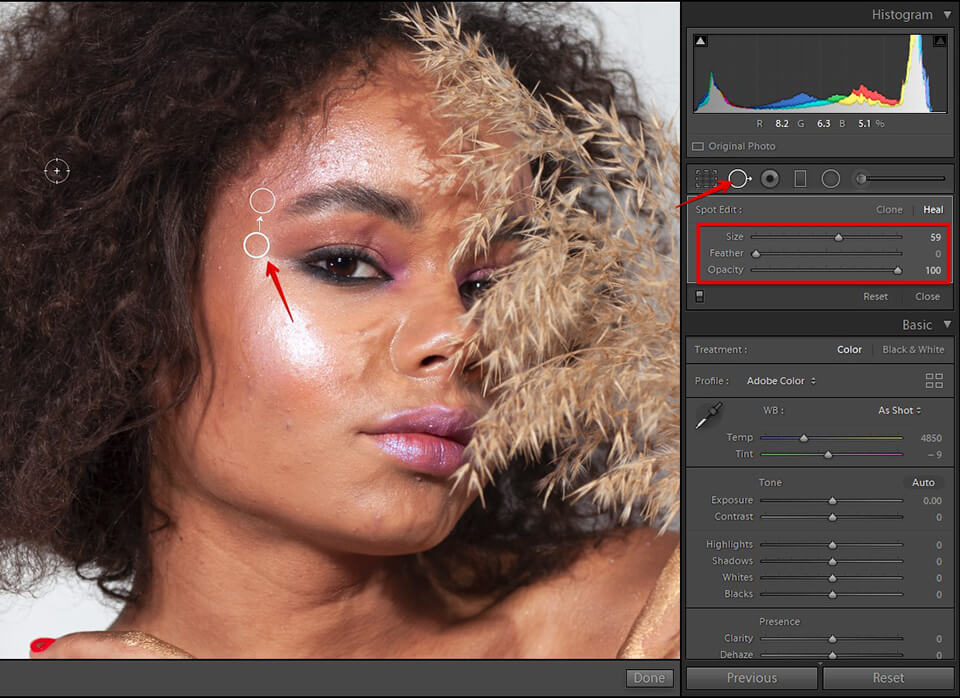960x698 pixels.
Task: Open the profile browser grid icon
Action: coord(934,381)
